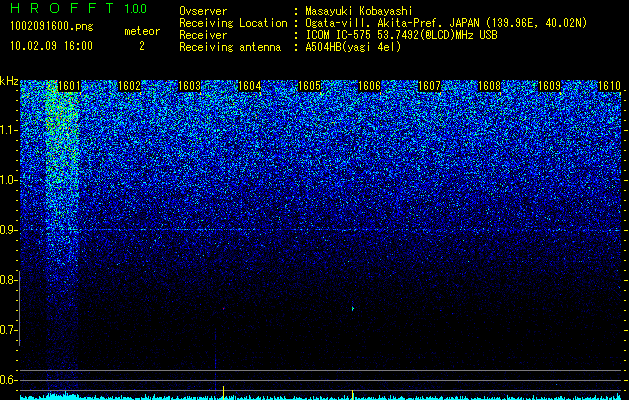Click the 1609 time marker

click(x=549, y=86)
